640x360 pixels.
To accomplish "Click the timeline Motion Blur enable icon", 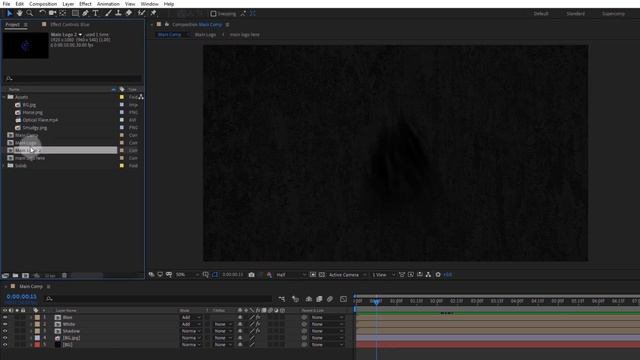I will click(x=330, y=299).
